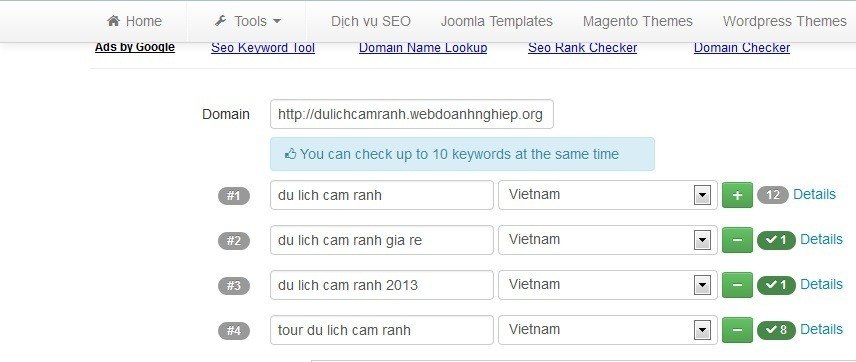This screenshot has width=856, height=362.
Task: Open the country dropdown for row #3
Action: (x=608, y=285)
